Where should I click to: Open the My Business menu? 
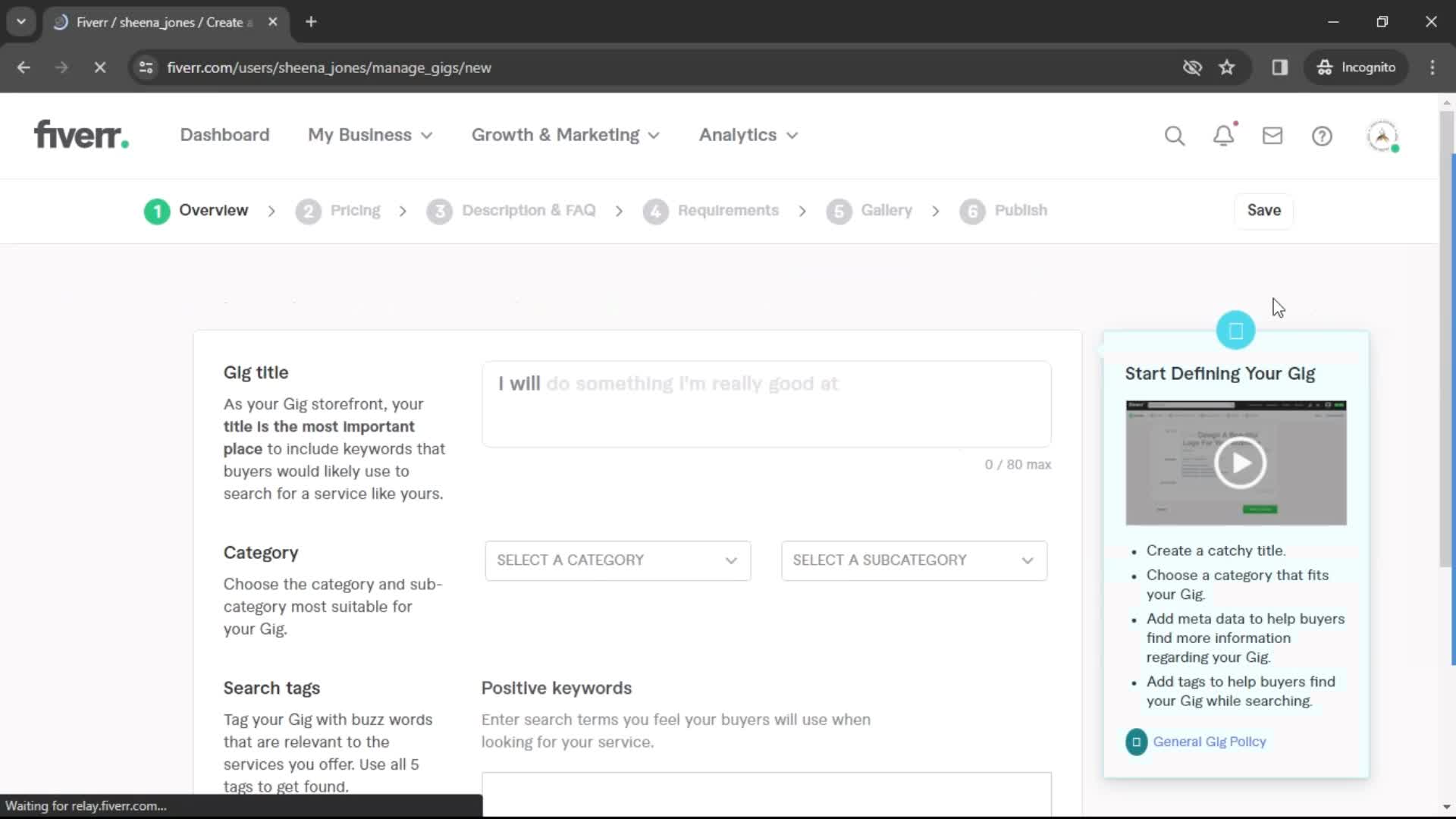371,135
